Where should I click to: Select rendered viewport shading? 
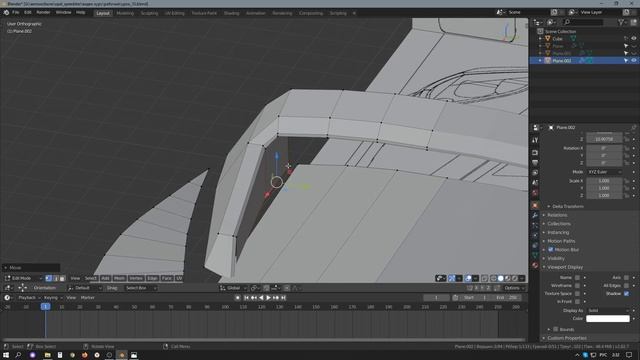click(x=514, y=278)
